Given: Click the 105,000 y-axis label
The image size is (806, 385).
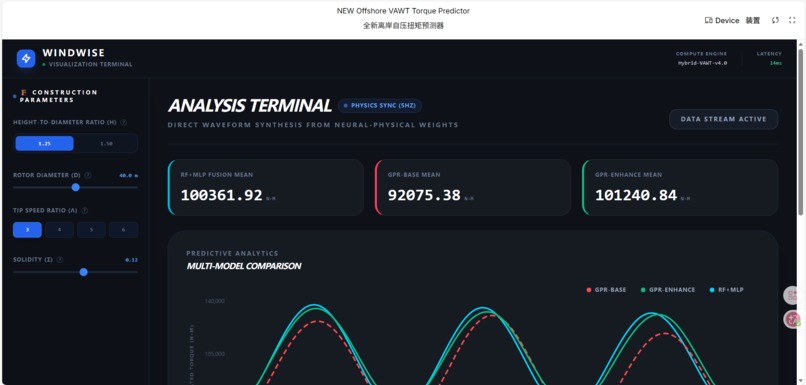Looking at the screenshot, I should point(214,354).
